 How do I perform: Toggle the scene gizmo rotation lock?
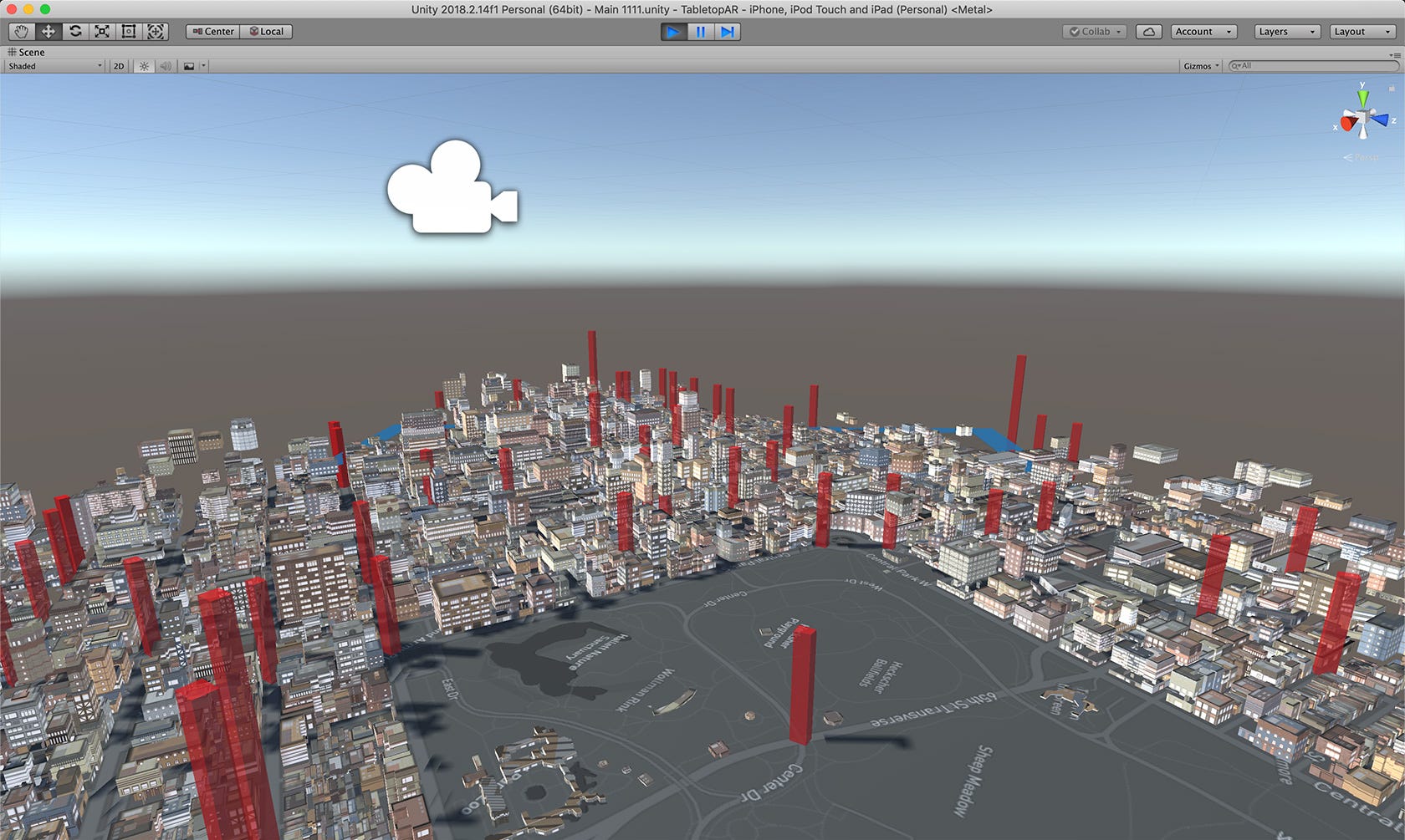coord(1392,88)
